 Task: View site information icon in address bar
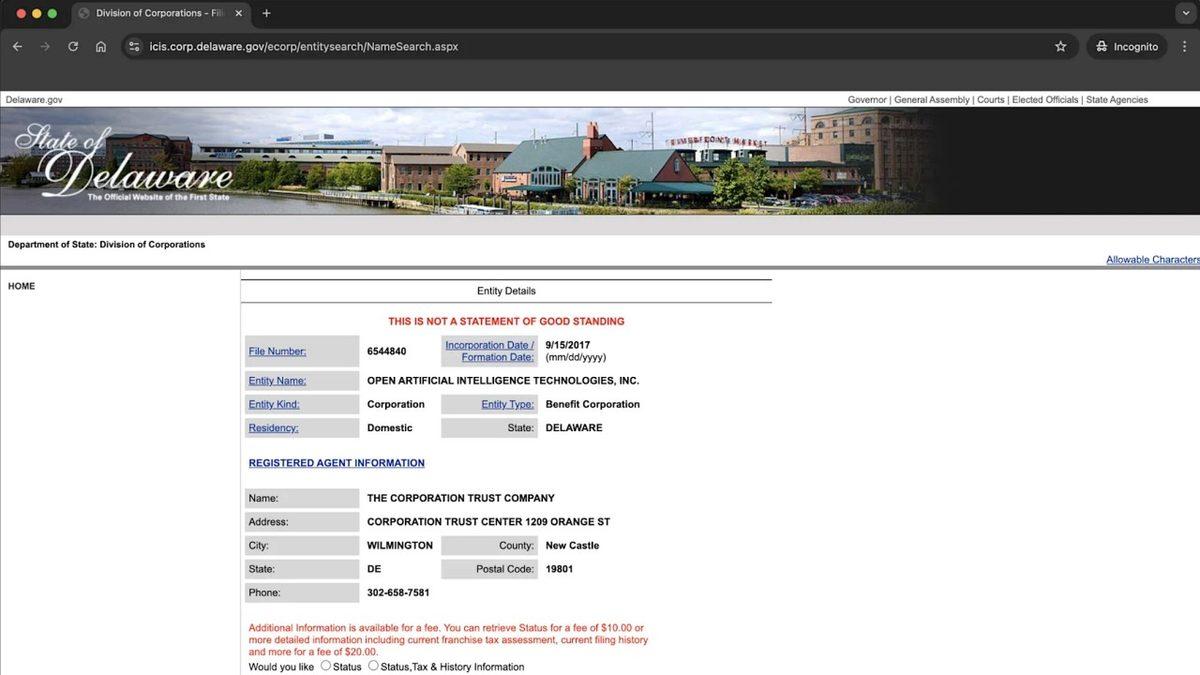pyautogui.click(x=135, y=47)
